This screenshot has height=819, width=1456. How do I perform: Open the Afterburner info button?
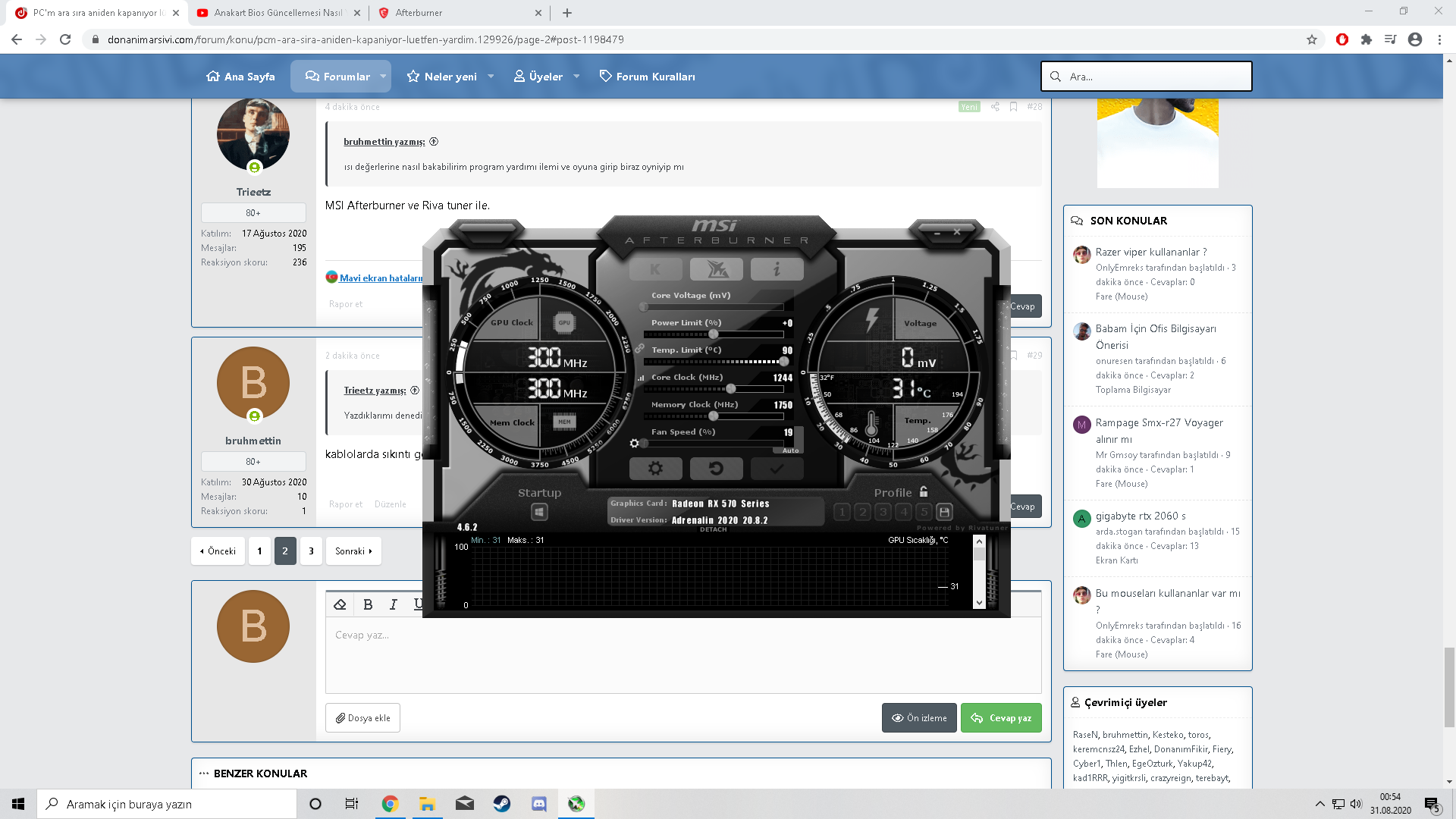pyautogui.click(x=777, y=268)
